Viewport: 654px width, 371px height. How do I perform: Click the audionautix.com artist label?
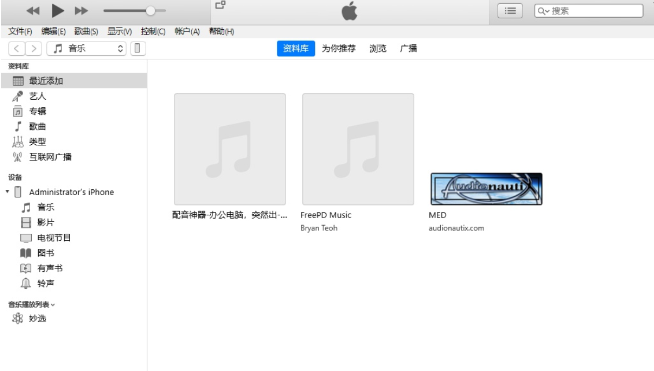(456, 228)
